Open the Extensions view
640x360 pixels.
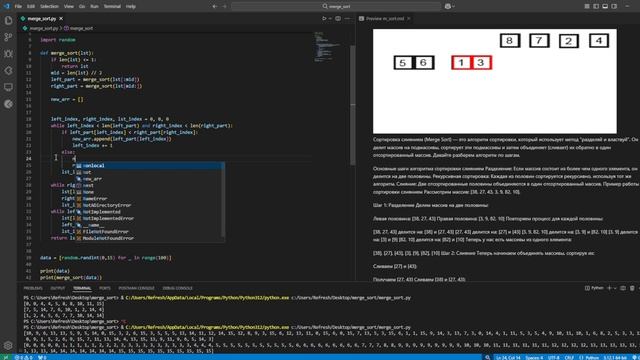tap(8, 71)
